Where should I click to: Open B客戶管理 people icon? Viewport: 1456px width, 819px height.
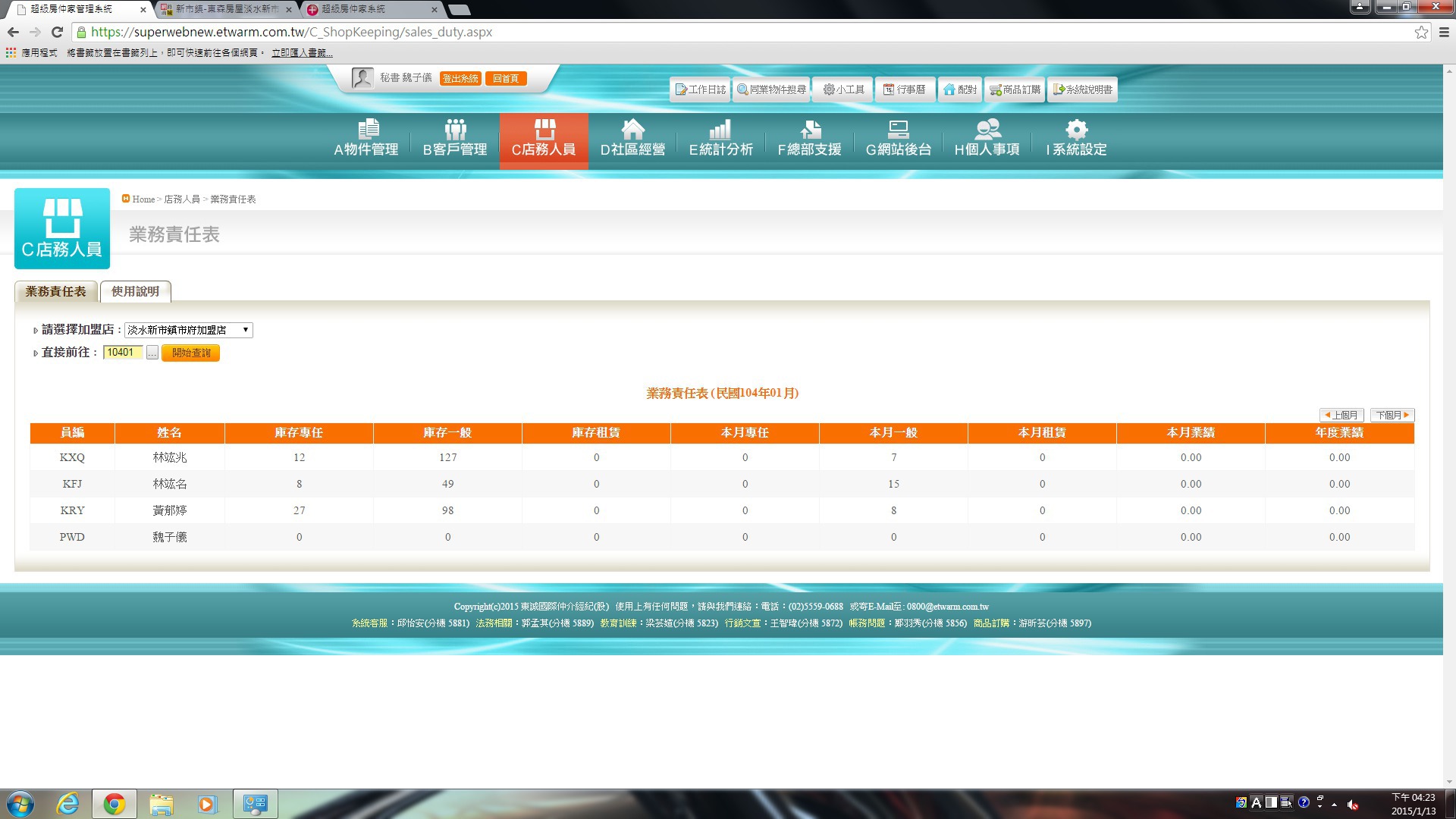click(x=455, y=129)
